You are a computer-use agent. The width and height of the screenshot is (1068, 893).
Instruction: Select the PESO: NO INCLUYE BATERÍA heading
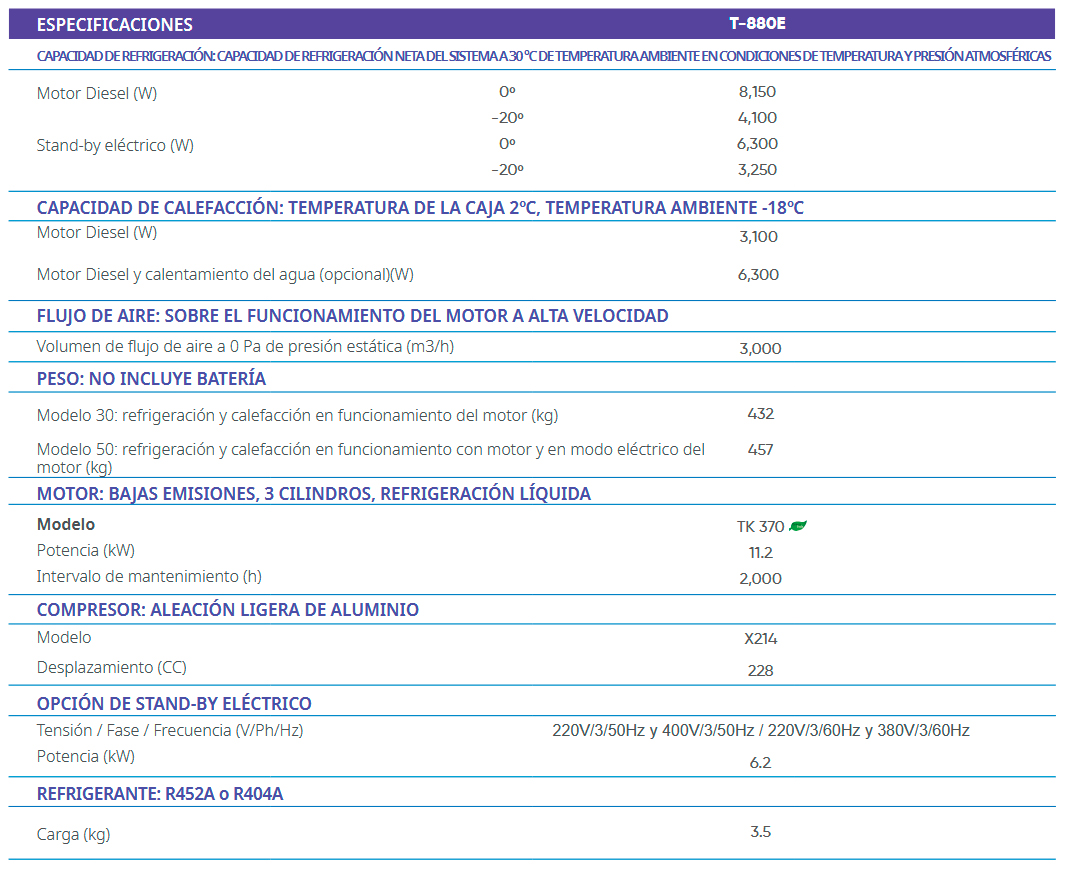[151, 379]
